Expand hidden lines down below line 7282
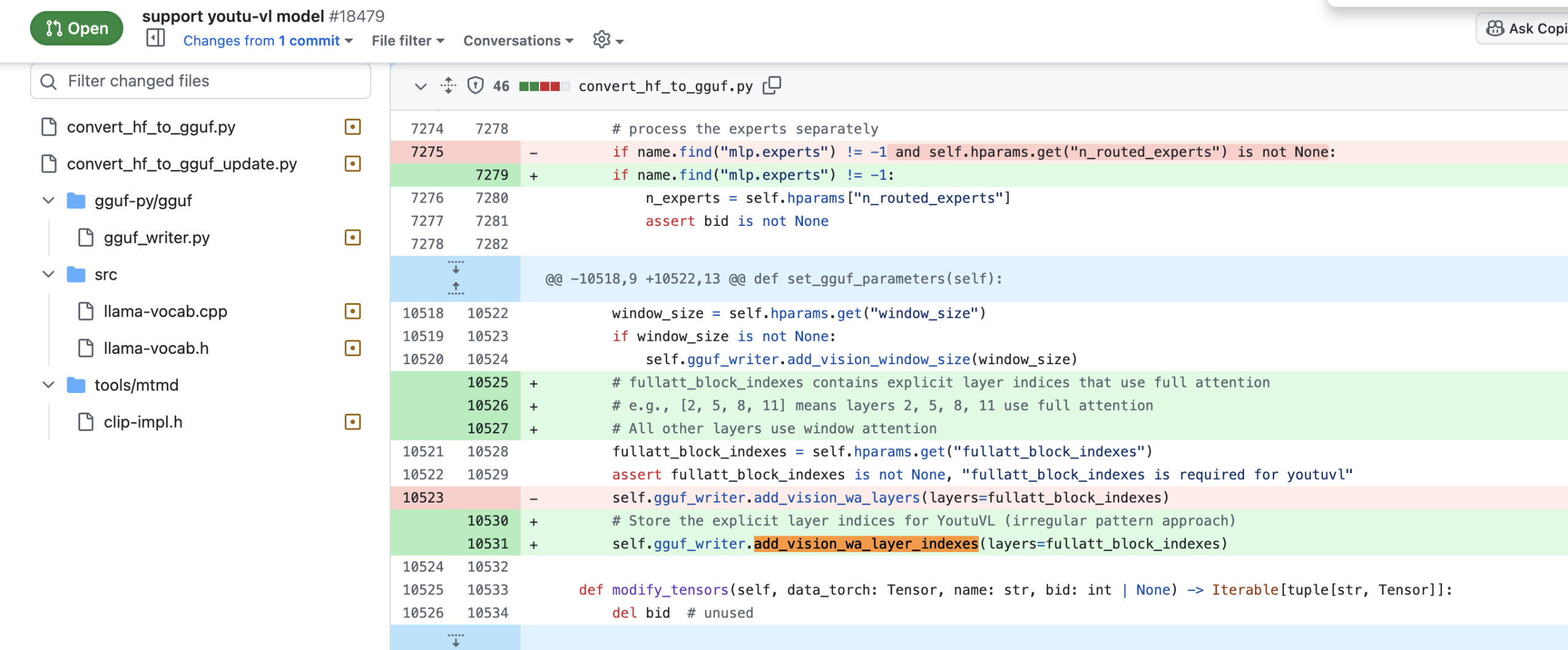1568x650 pixels. coord(456,267)
